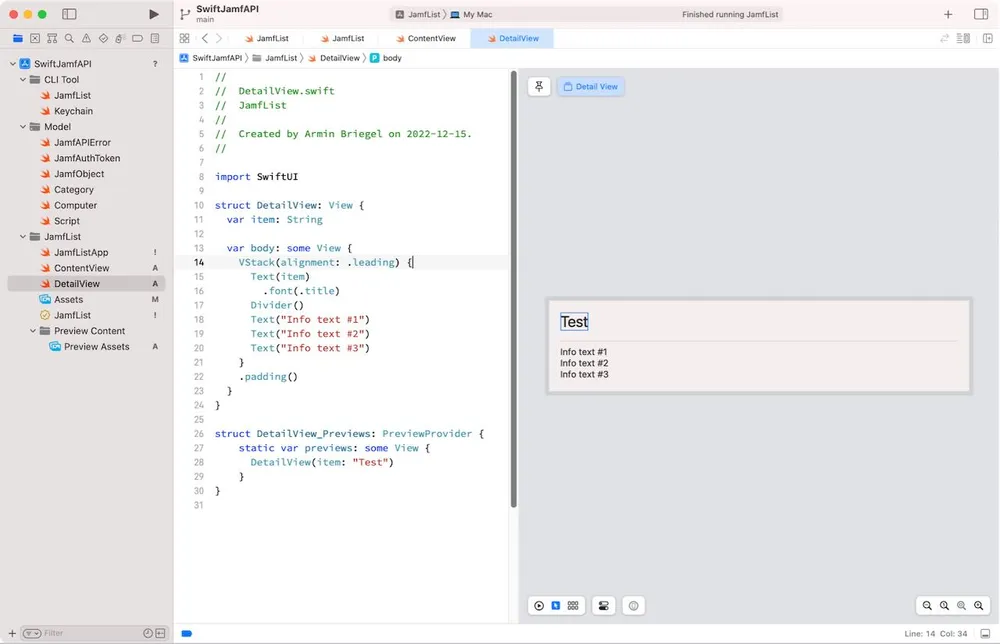The height and width of the screenshot is (644, 1000).
Task: Toggle breakpoints in the bottom debug bar
Action: point(186,633)
